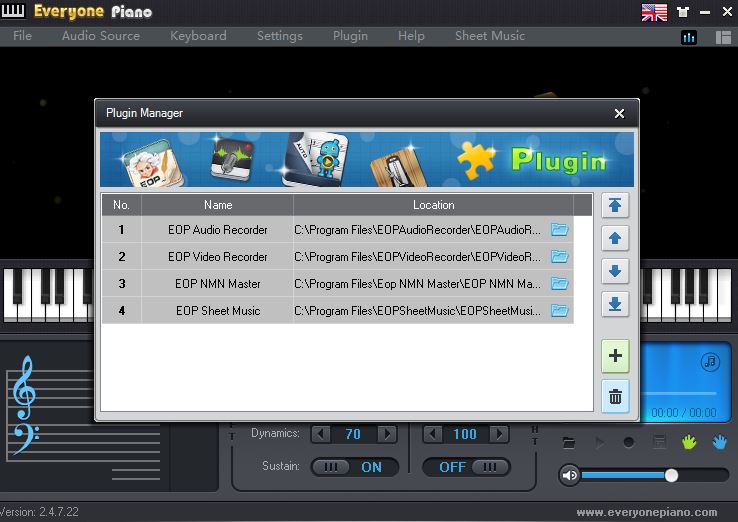
Task: Click the blue right hand icon
Action: click(719, 442)
